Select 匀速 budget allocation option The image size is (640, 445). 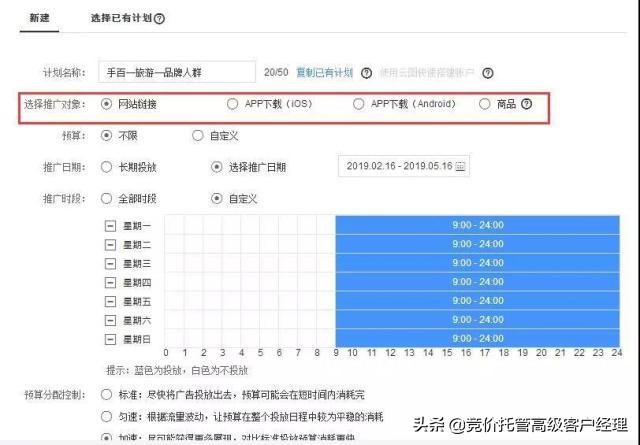coord(107,416)
